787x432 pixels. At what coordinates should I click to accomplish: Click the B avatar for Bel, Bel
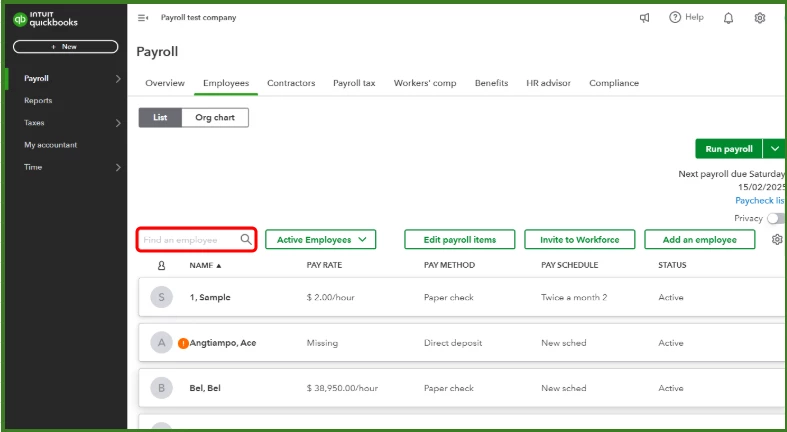(162, 388)
